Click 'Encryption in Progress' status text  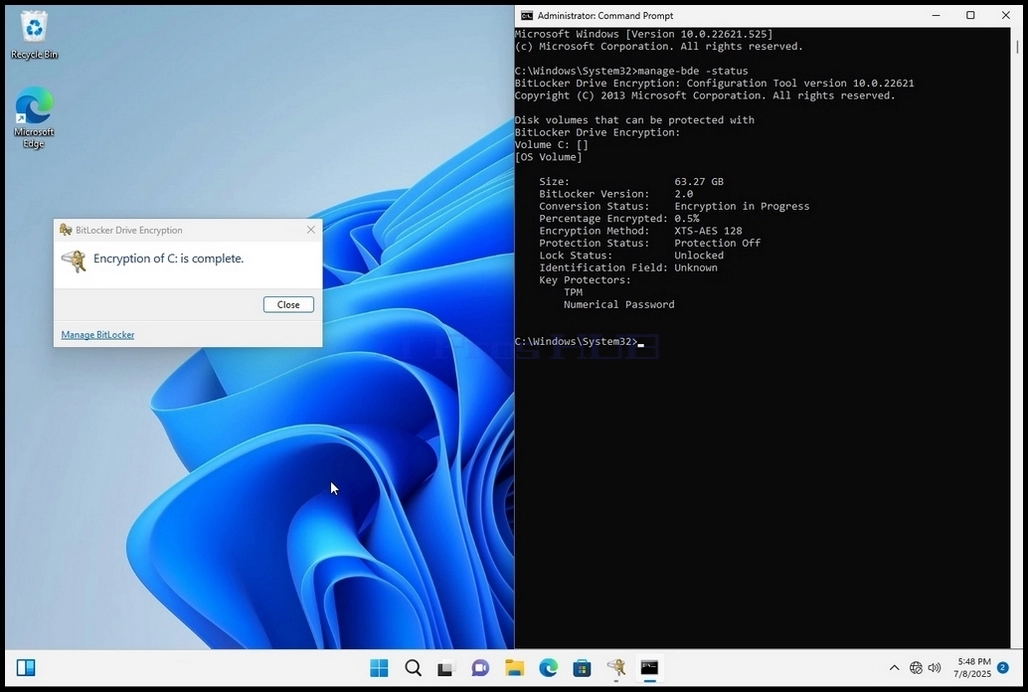click(741, 206)
